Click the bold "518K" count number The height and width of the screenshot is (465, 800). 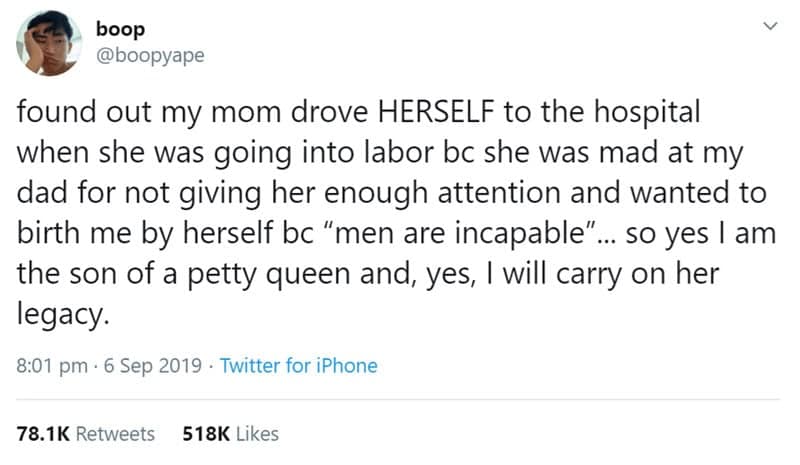click(x=206, y=433)
